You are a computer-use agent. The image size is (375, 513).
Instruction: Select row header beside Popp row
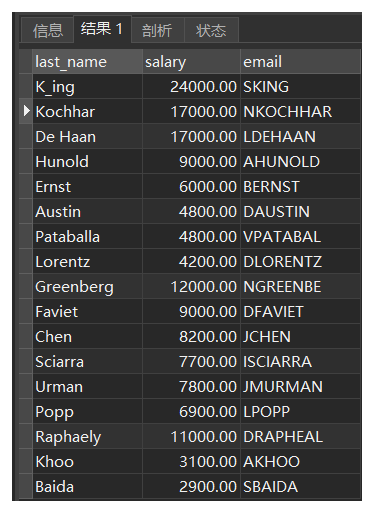pos(26,412)
